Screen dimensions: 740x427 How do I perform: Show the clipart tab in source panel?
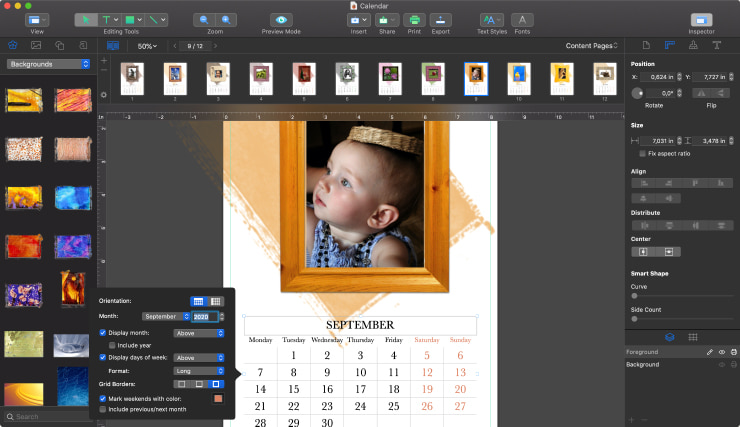tap(13, 45)
